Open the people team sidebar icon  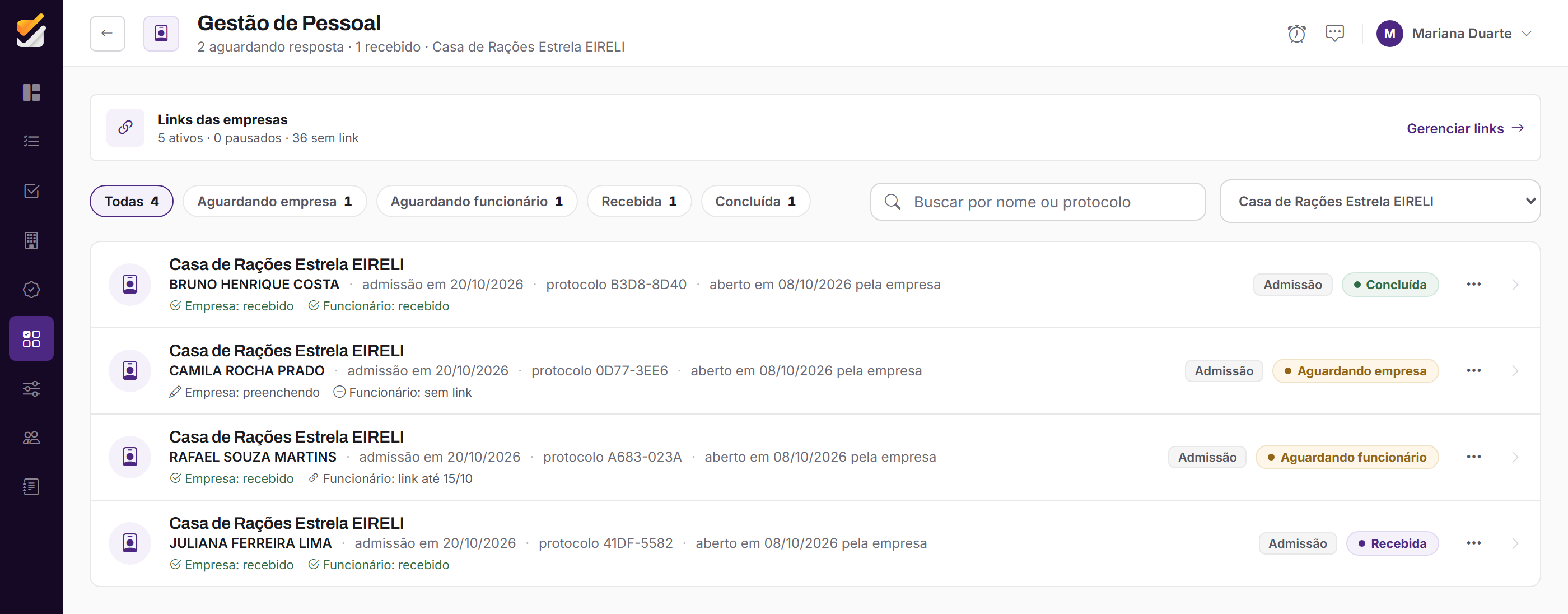31,438
